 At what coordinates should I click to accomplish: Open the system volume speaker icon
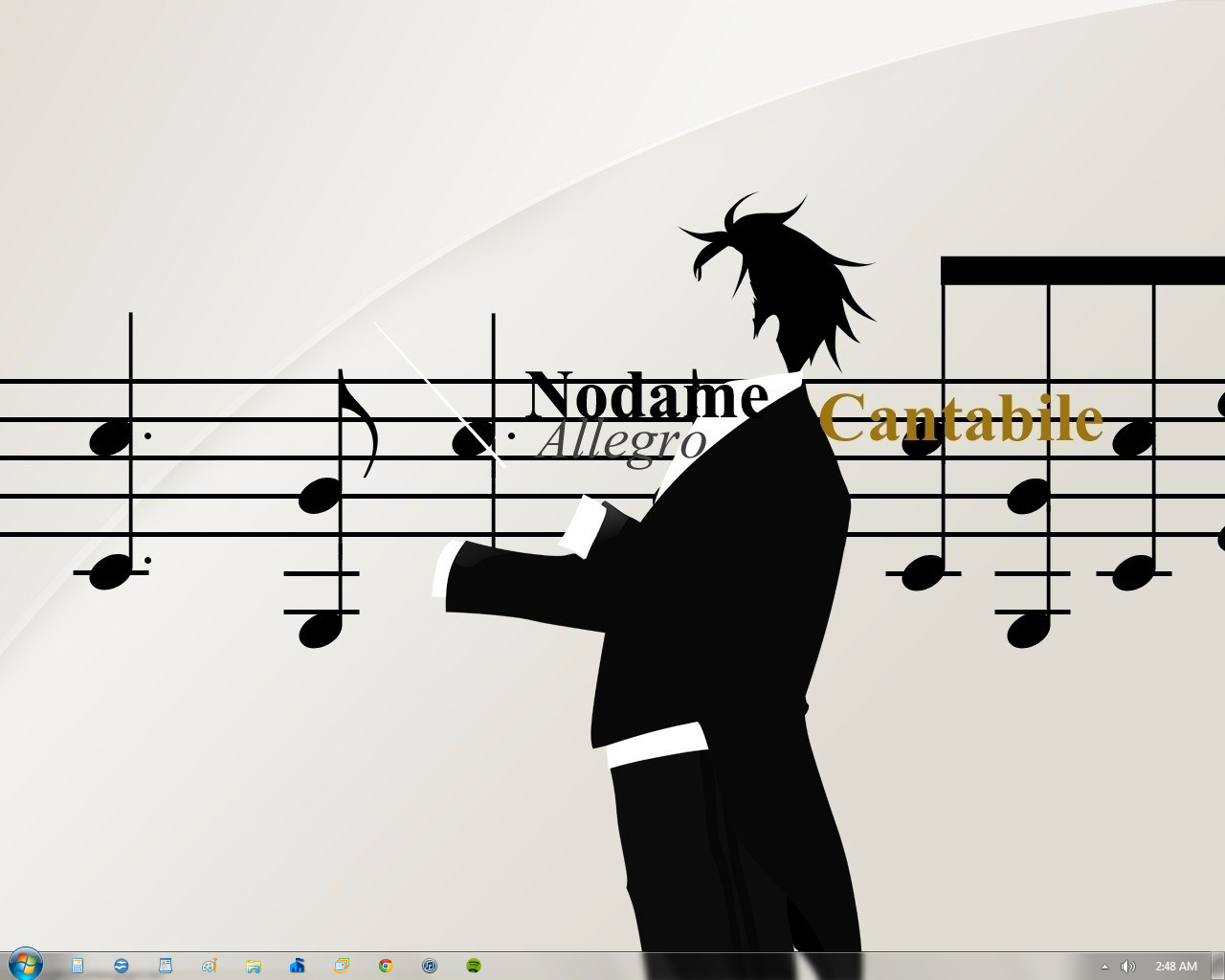click(1127, 967)
